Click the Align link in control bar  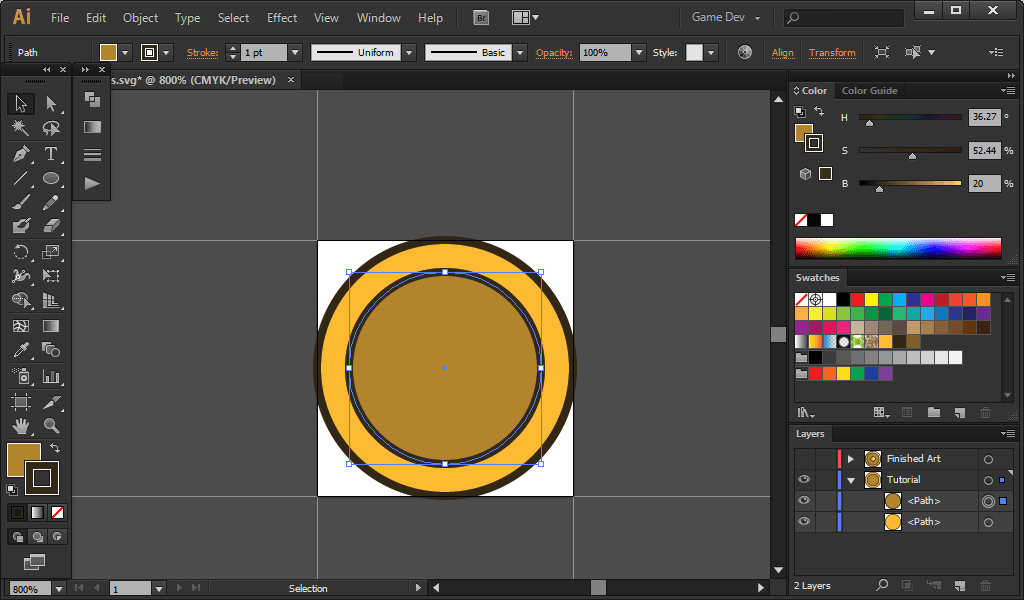[783, 52]
